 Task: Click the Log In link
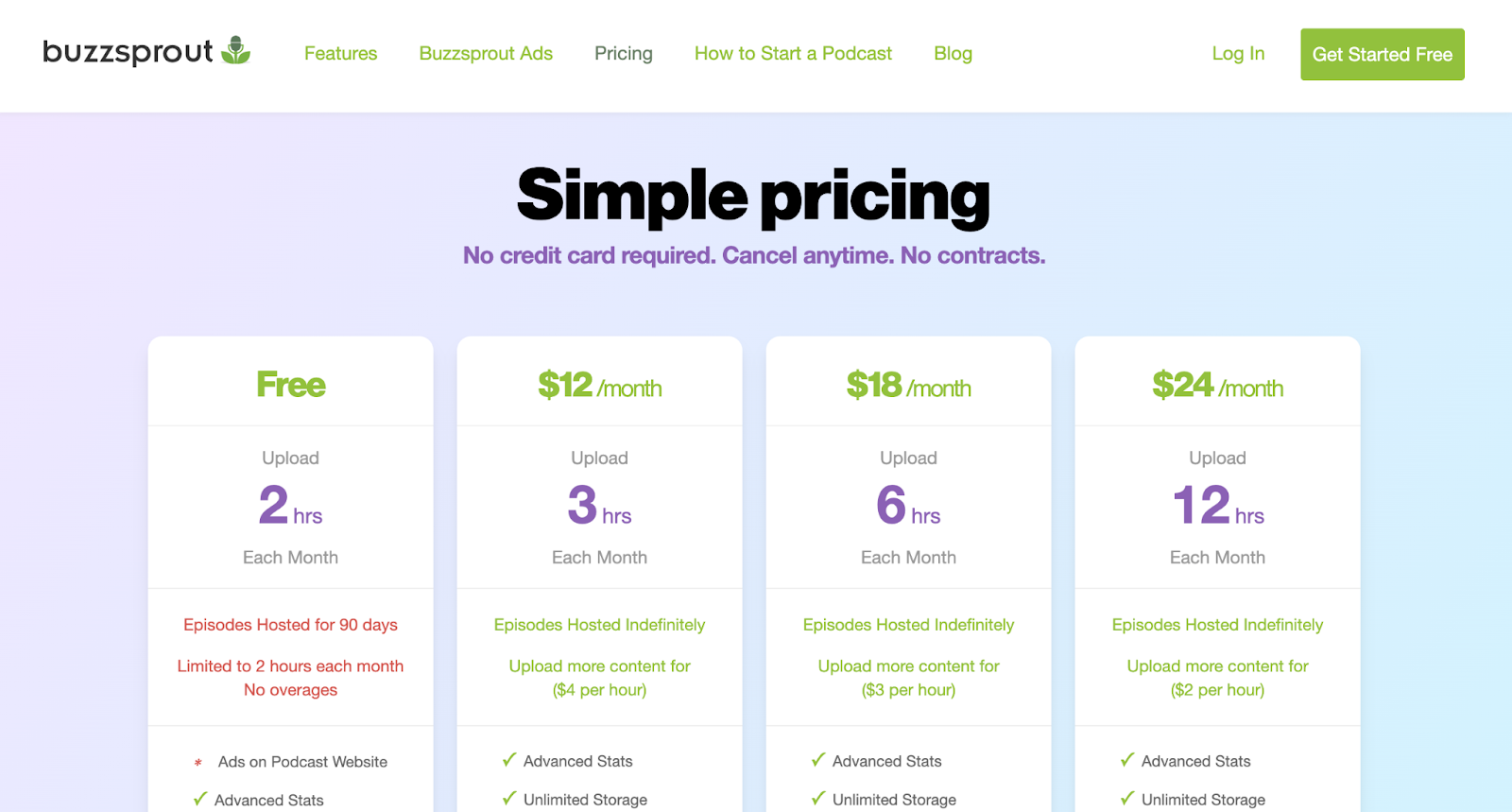coord(1238,54)
